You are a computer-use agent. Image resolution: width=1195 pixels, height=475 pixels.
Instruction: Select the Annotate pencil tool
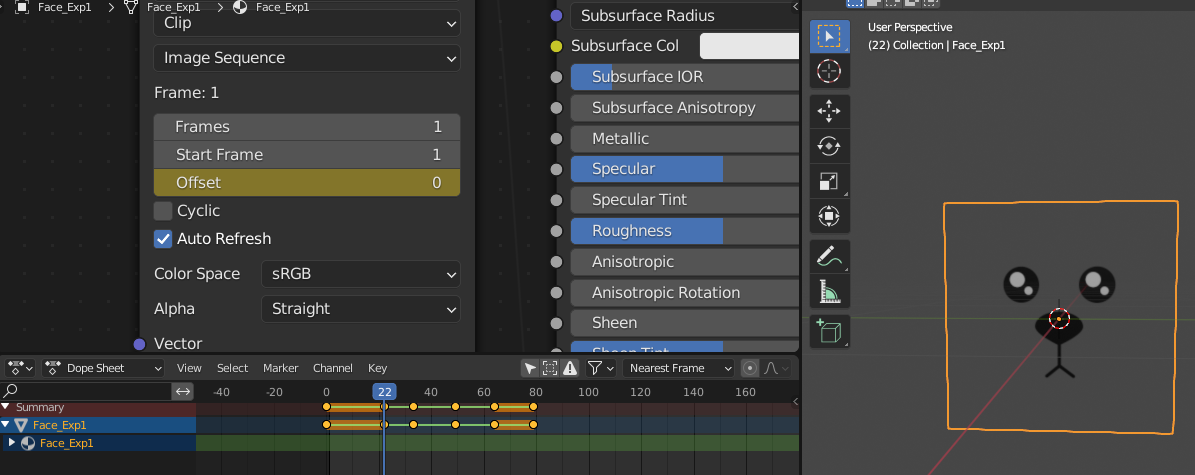[x=829, y=256]
